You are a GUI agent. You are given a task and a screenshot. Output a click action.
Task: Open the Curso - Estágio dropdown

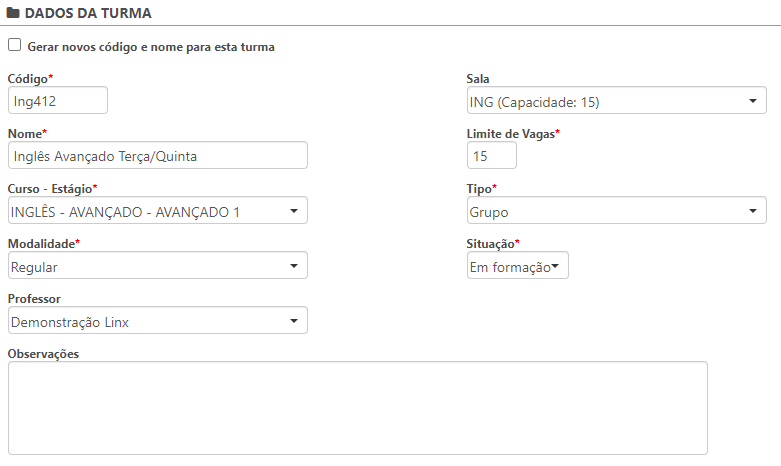pos(157,211)
